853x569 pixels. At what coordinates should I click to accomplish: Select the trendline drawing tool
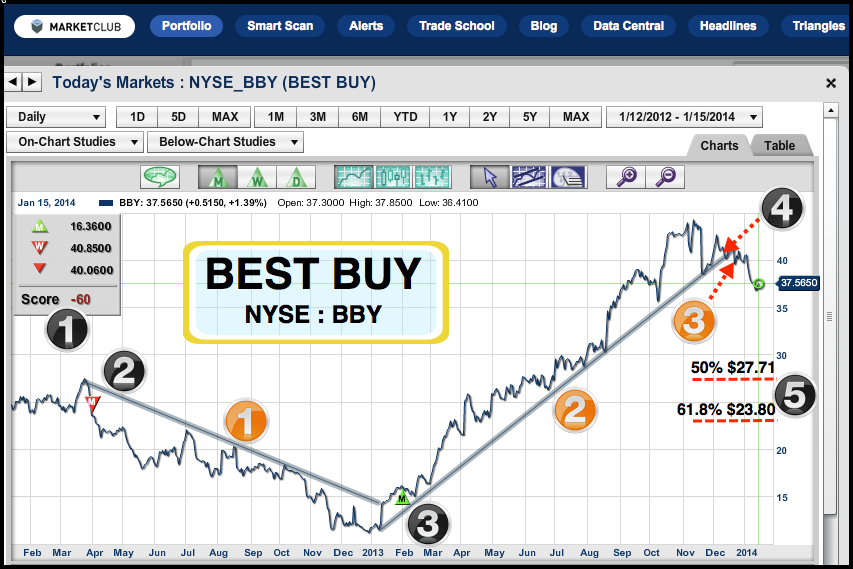(529, 177)
